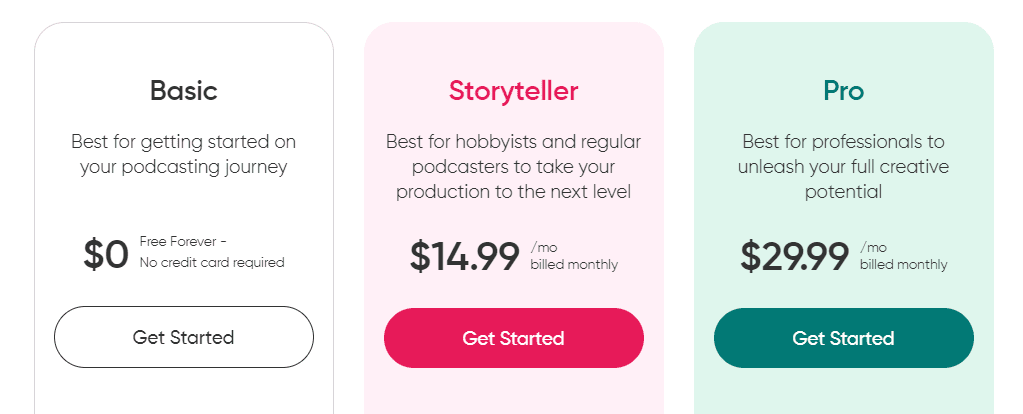The image size is (1023, 414).
Task: Click the Pro professionals description text
Action: tap(844, 166)
